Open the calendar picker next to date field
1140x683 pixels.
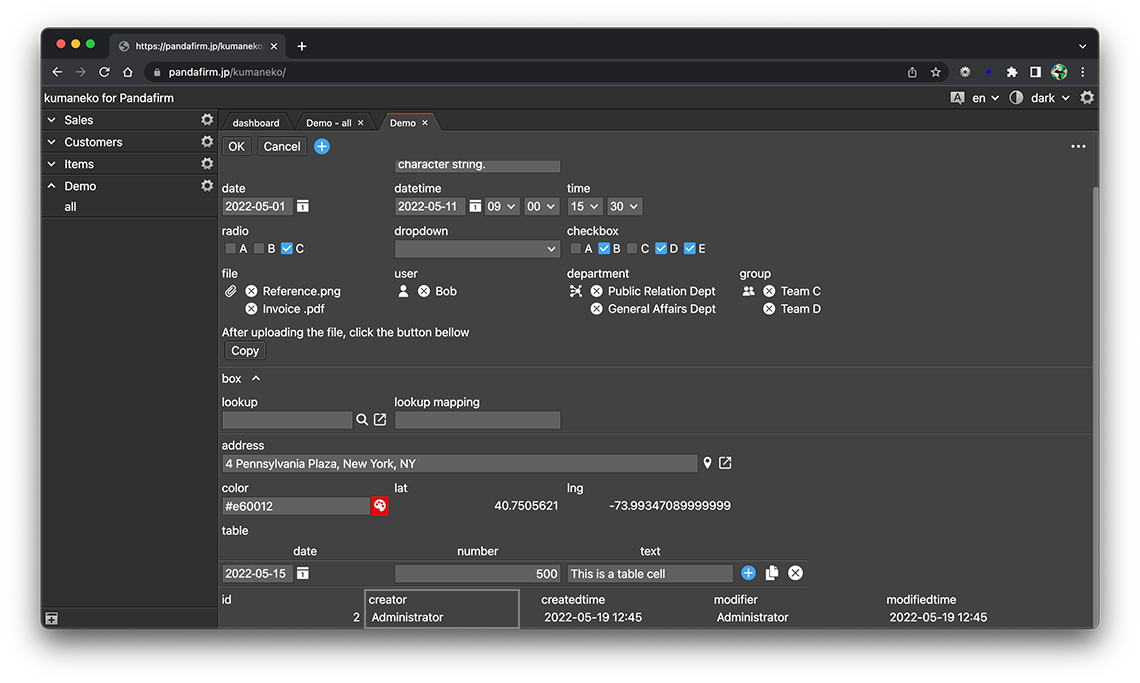point(303,206)
